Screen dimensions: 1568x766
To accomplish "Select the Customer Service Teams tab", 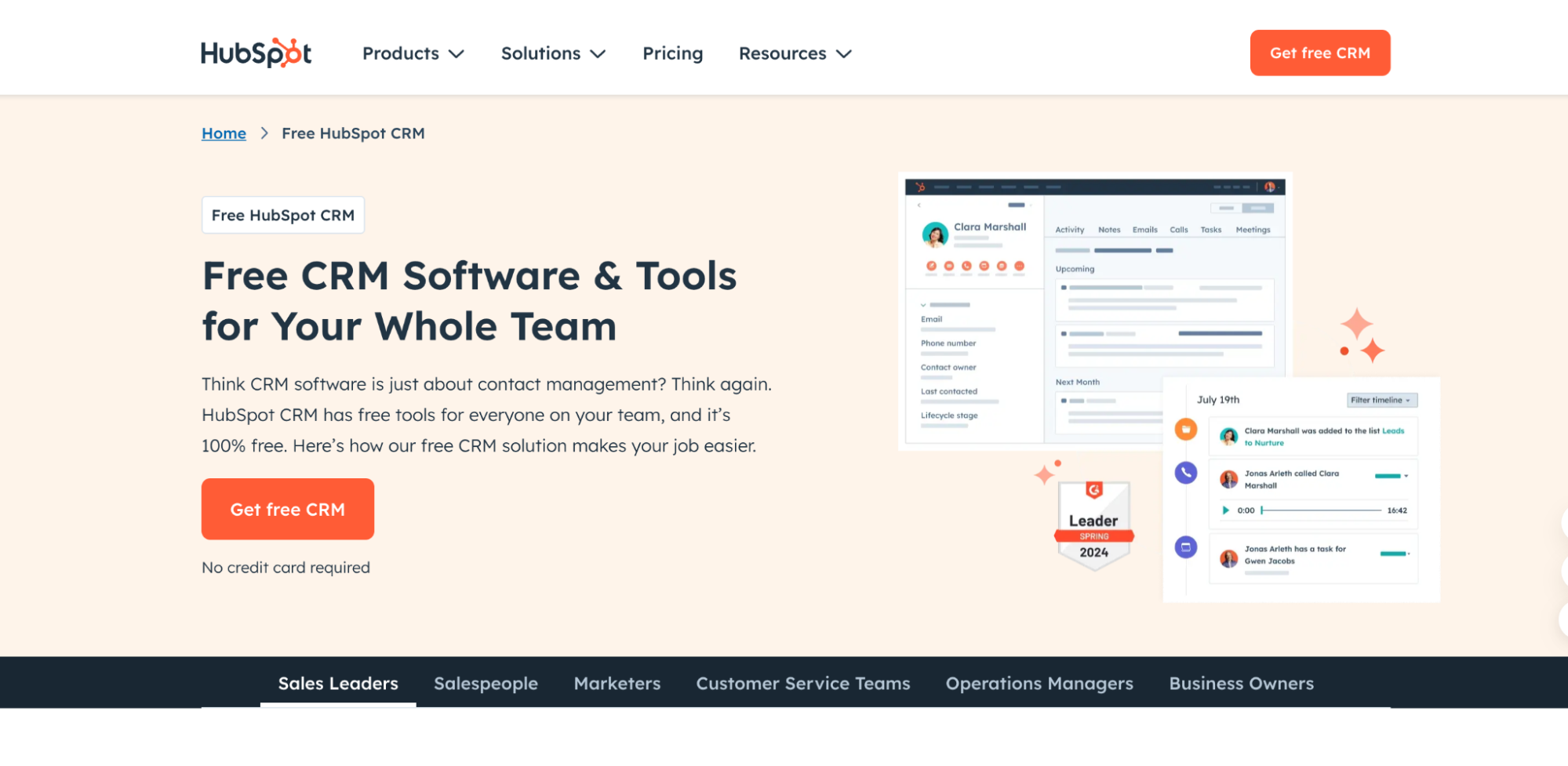I will pos(803,684).
